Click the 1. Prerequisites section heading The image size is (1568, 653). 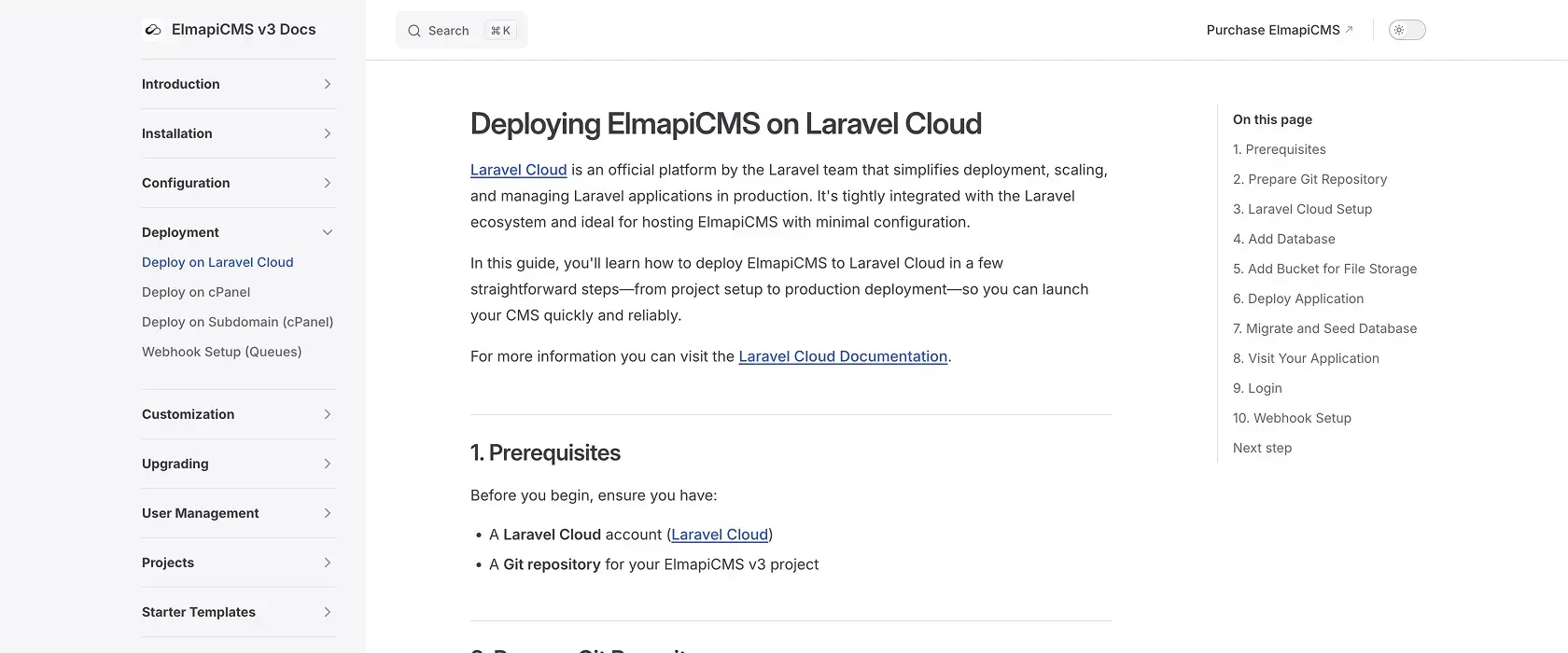click(x=545, y=452)
